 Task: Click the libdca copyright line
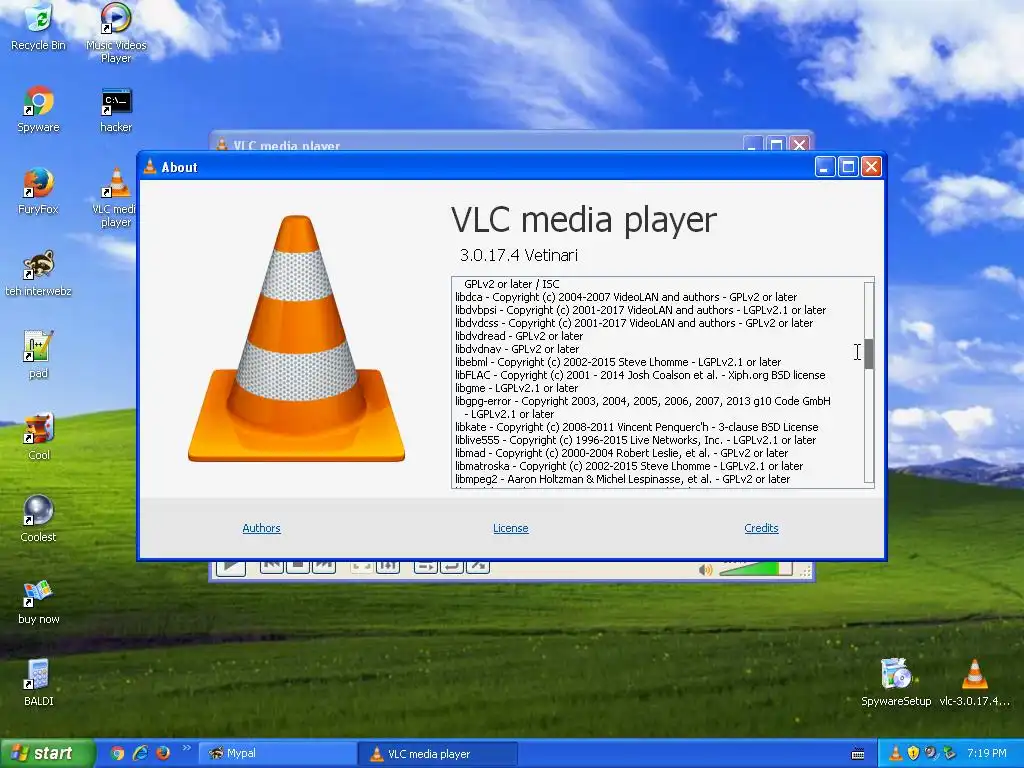pyautogui.click(x=626, y=296)
